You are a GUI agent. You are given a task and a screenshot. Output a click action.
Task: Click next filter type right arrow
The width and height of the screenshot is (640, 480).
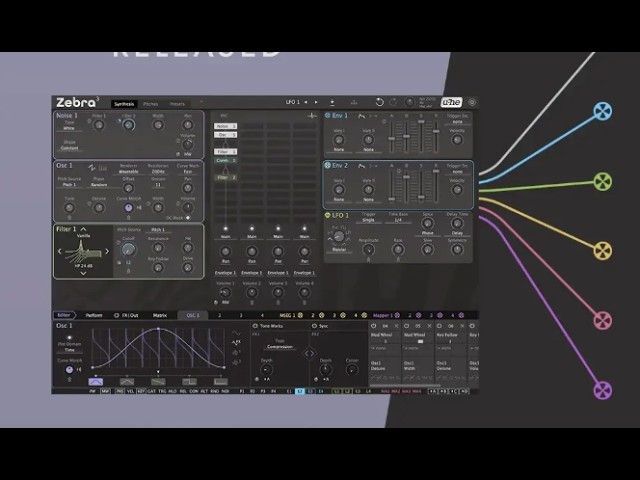tap(107, 251)
